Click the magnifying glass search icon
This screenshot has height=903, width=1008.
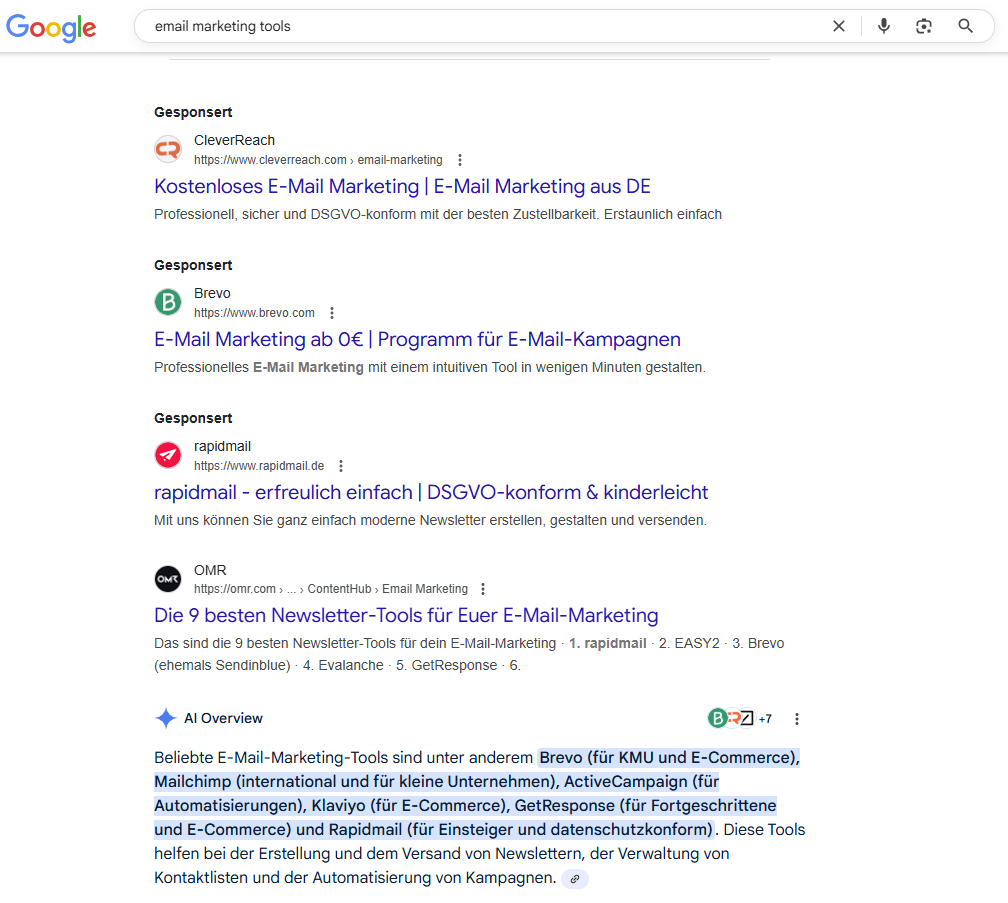964,26
